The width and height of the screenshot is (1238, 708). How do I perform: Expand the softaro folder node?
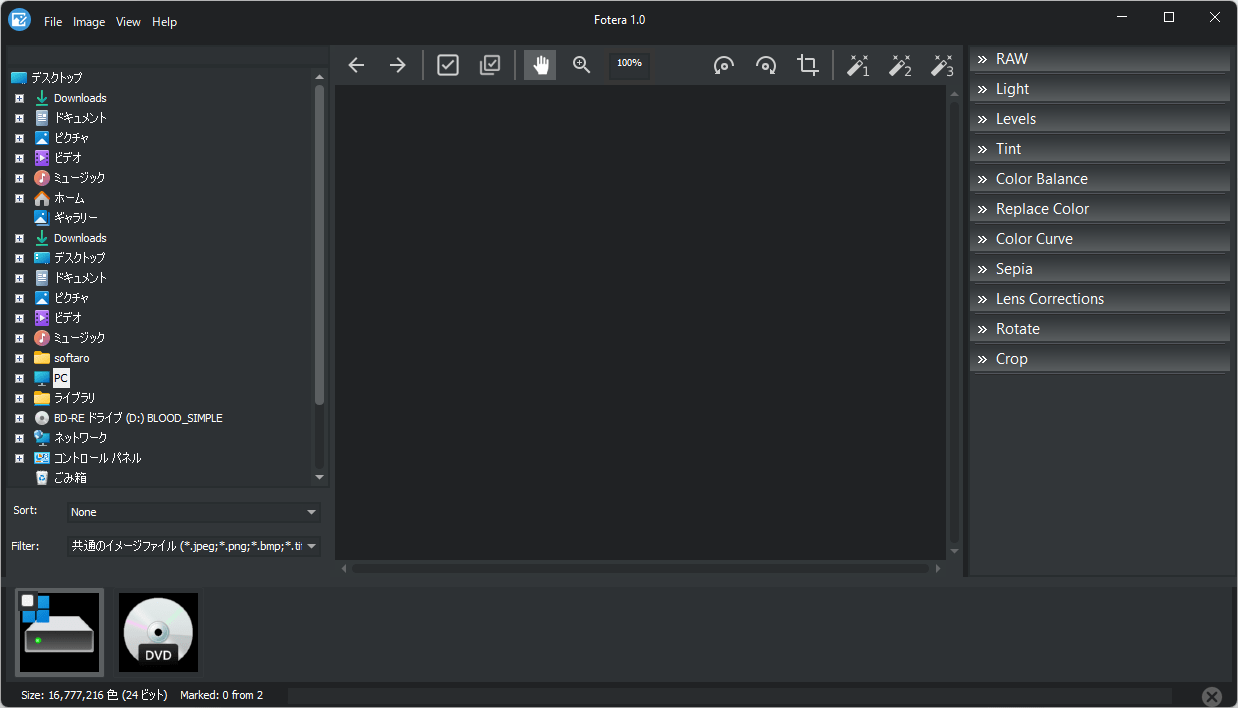tap(19, 358)
